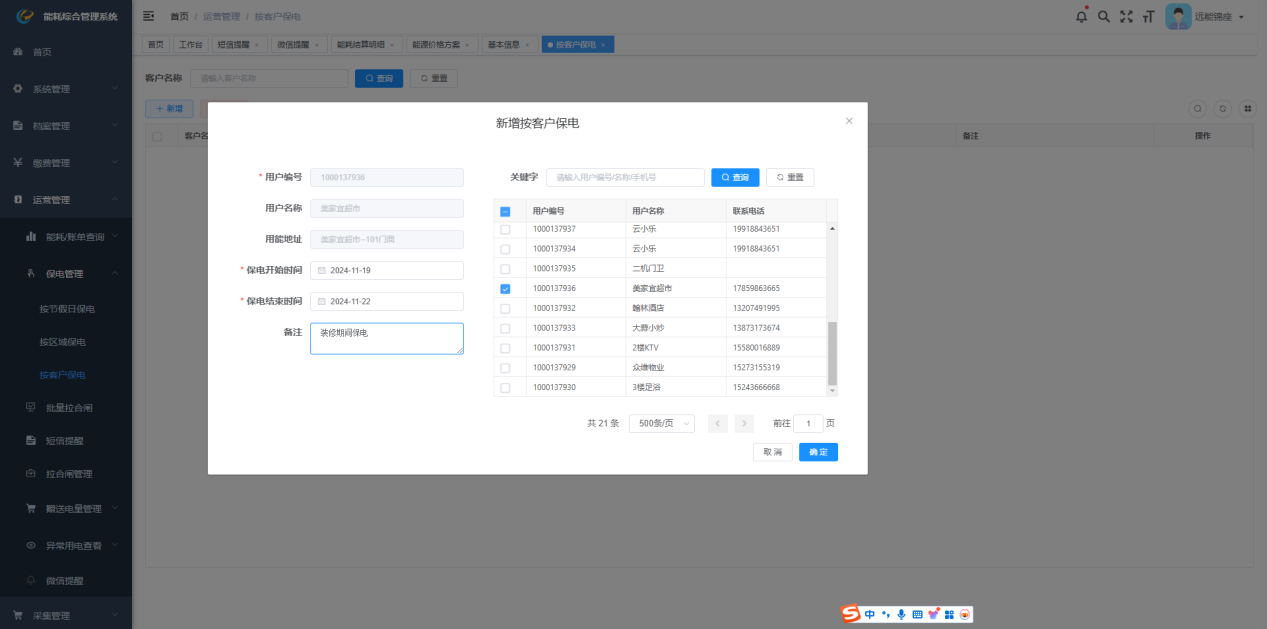
Task: Click the font size icon
Action: 1148,17
